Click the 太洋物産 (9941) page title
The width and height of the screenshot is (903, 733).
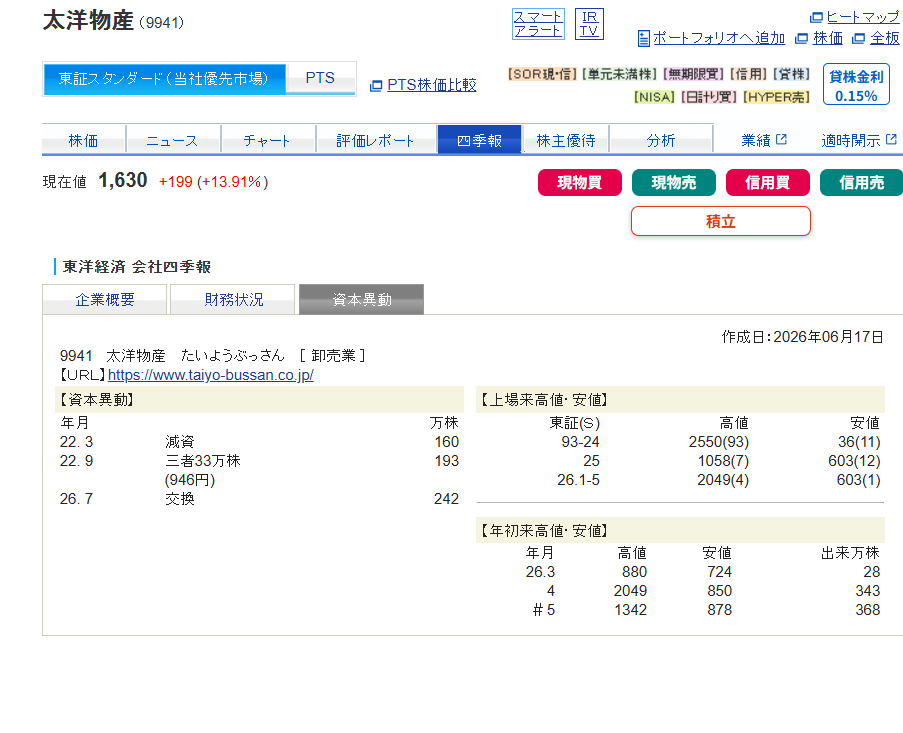(x=113, y=21)
